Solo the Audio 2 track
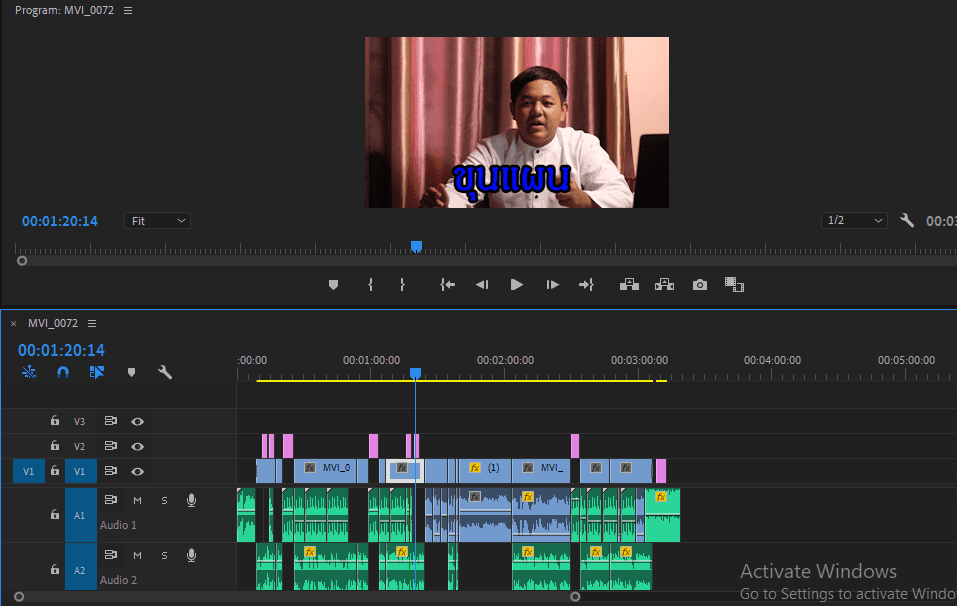This screenshot has height=606, width=957. click(x=164, y=555)
